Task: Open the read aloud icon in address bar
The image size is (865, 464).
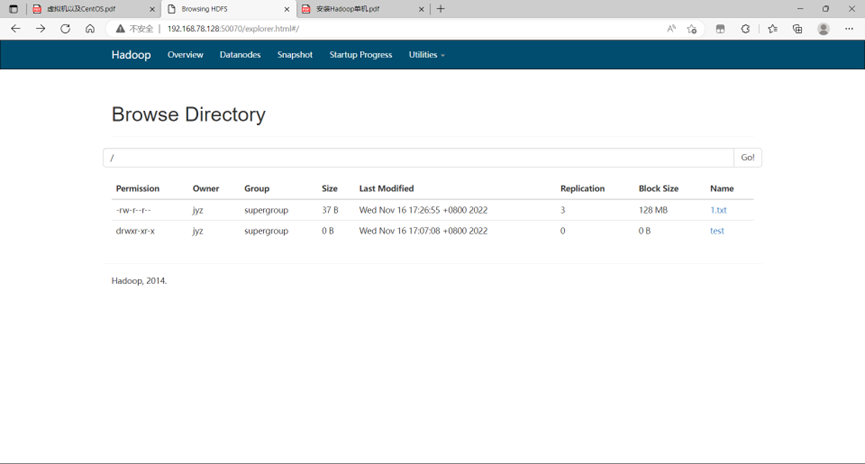Action: click(x=671, y=29)
